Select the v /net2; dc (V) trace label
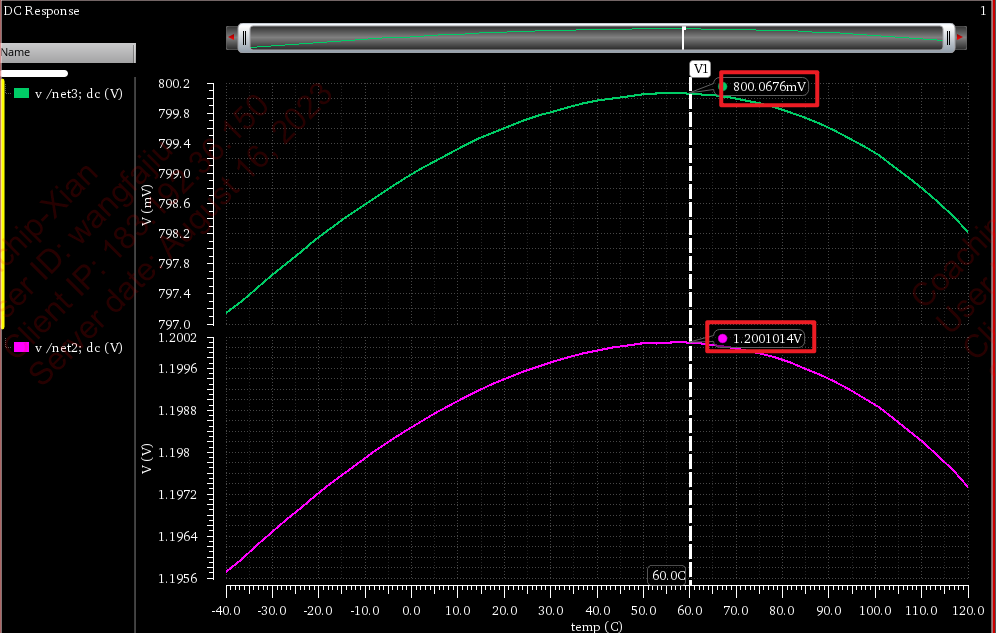 [x=79, y=348]
